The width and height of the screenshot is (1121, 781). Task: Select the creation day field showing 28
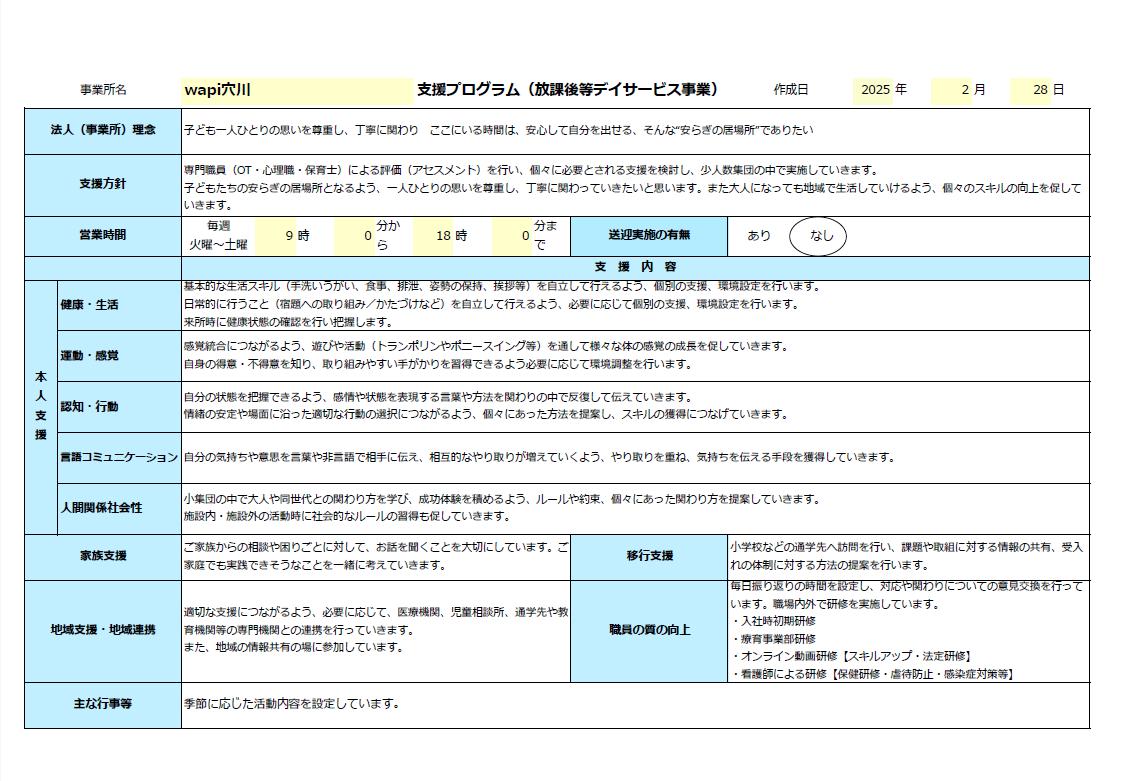tap(1031, 90)
